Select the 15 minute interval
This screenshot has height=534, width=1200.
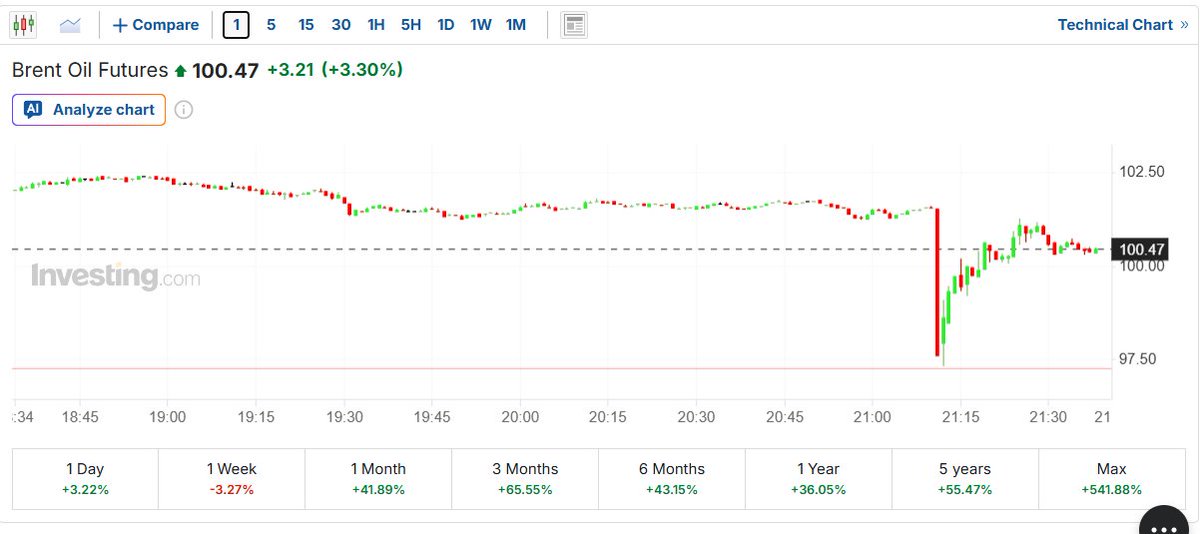point(306,25)
